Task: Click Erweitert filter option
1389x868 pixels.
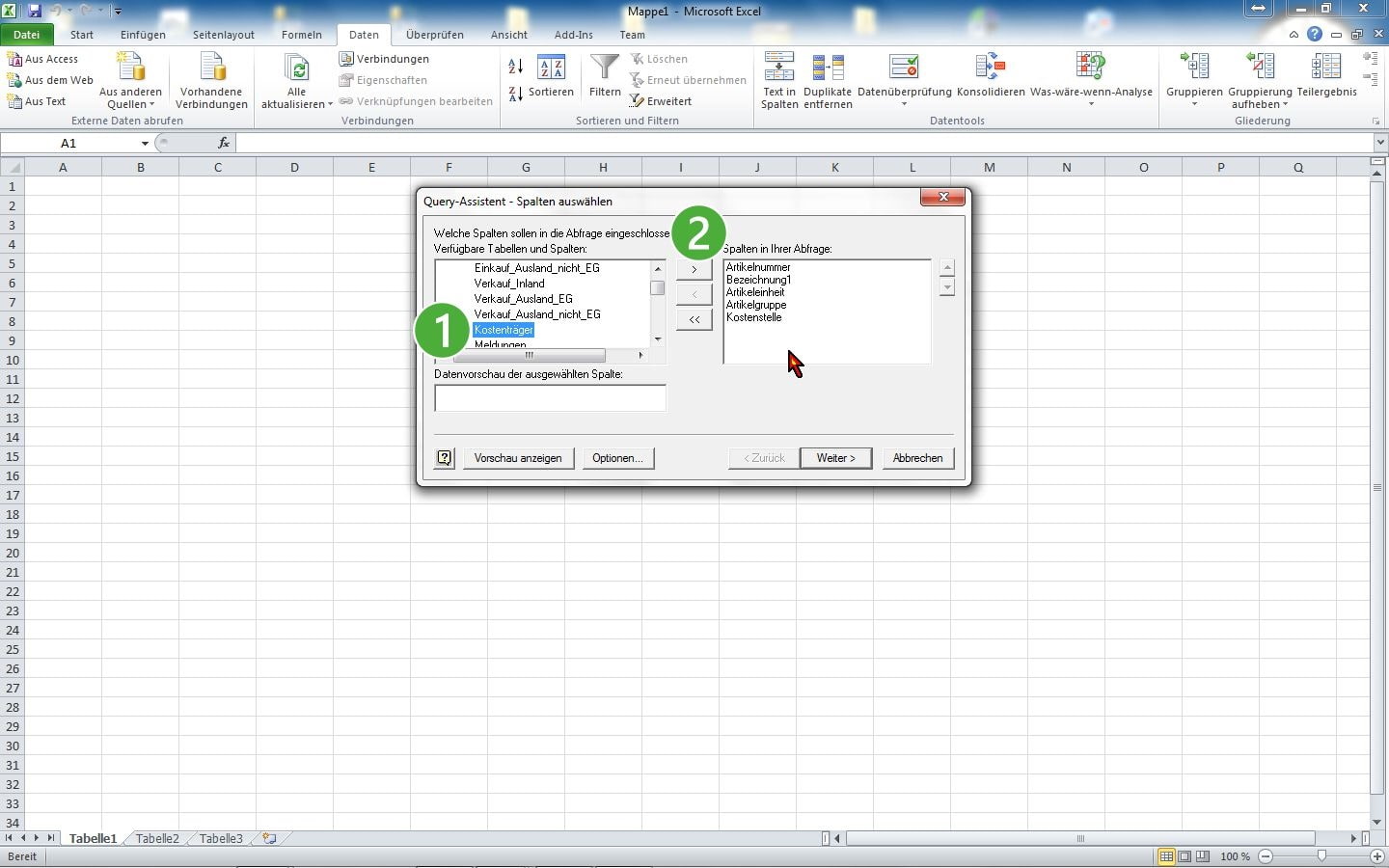Action: tap(661, 101)
